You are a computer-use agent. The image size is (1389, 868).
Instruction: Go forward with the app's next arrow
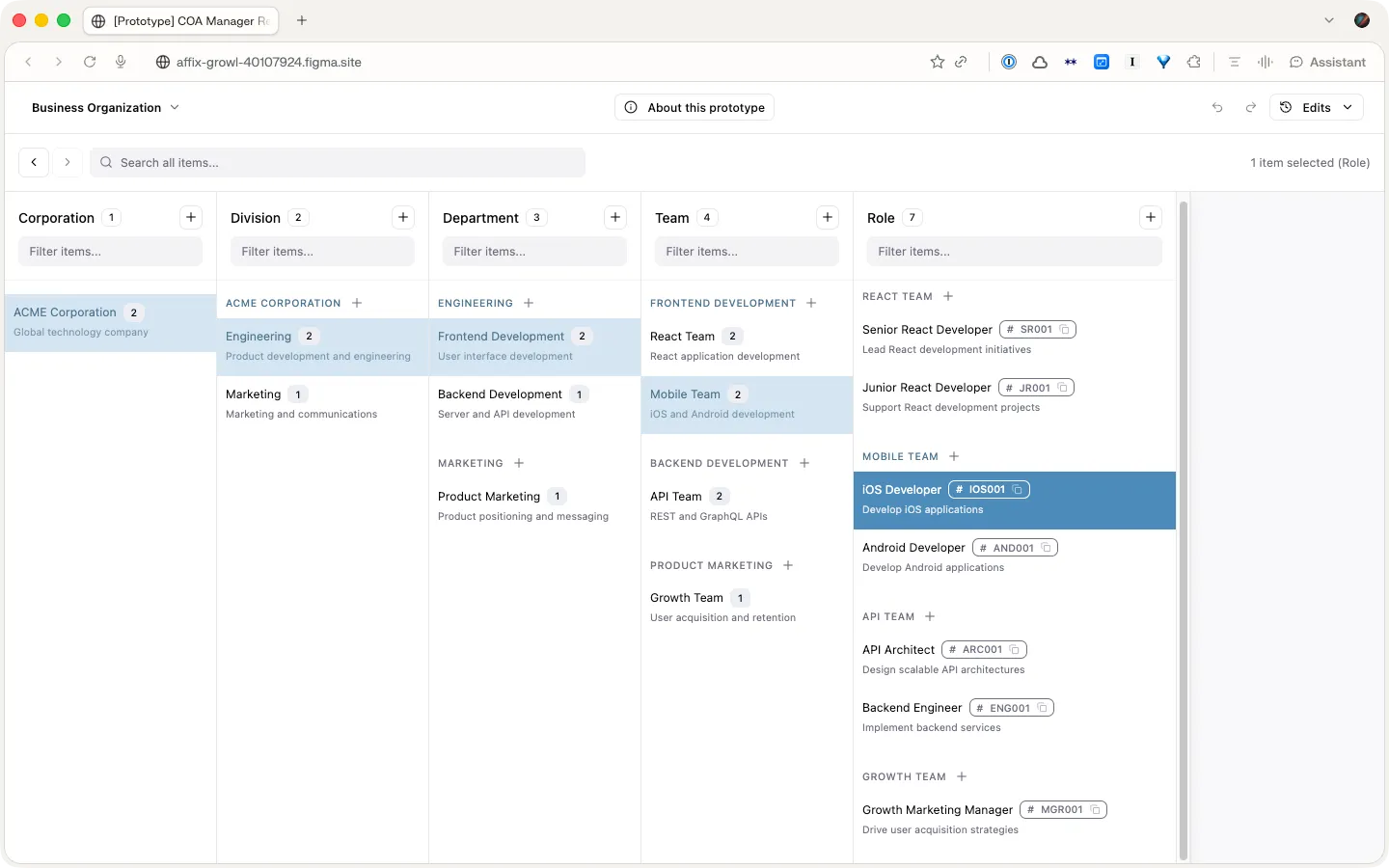coord(68,162)
